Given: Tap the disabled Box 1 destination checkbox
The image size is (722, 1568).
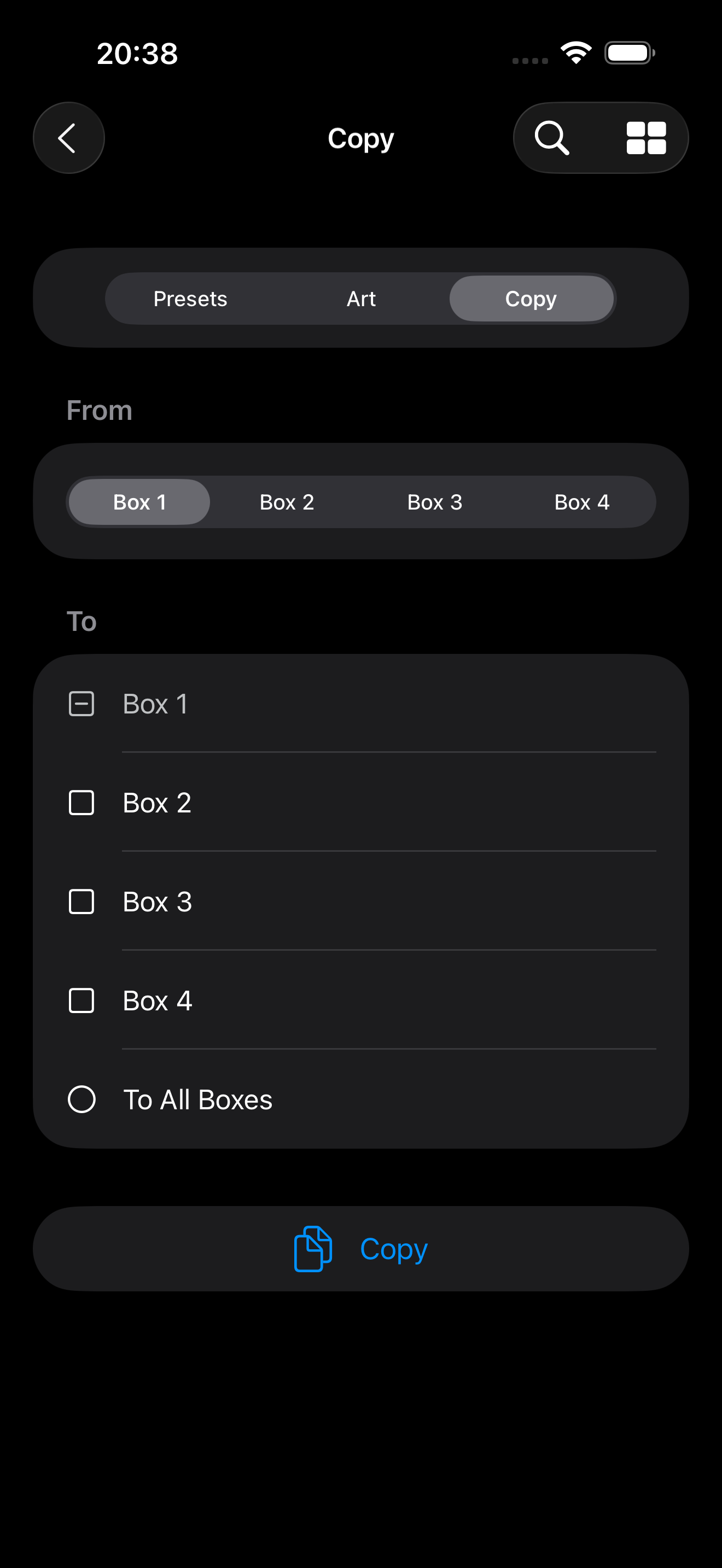Looking at the screenshot, I should [x=81, y=704].
